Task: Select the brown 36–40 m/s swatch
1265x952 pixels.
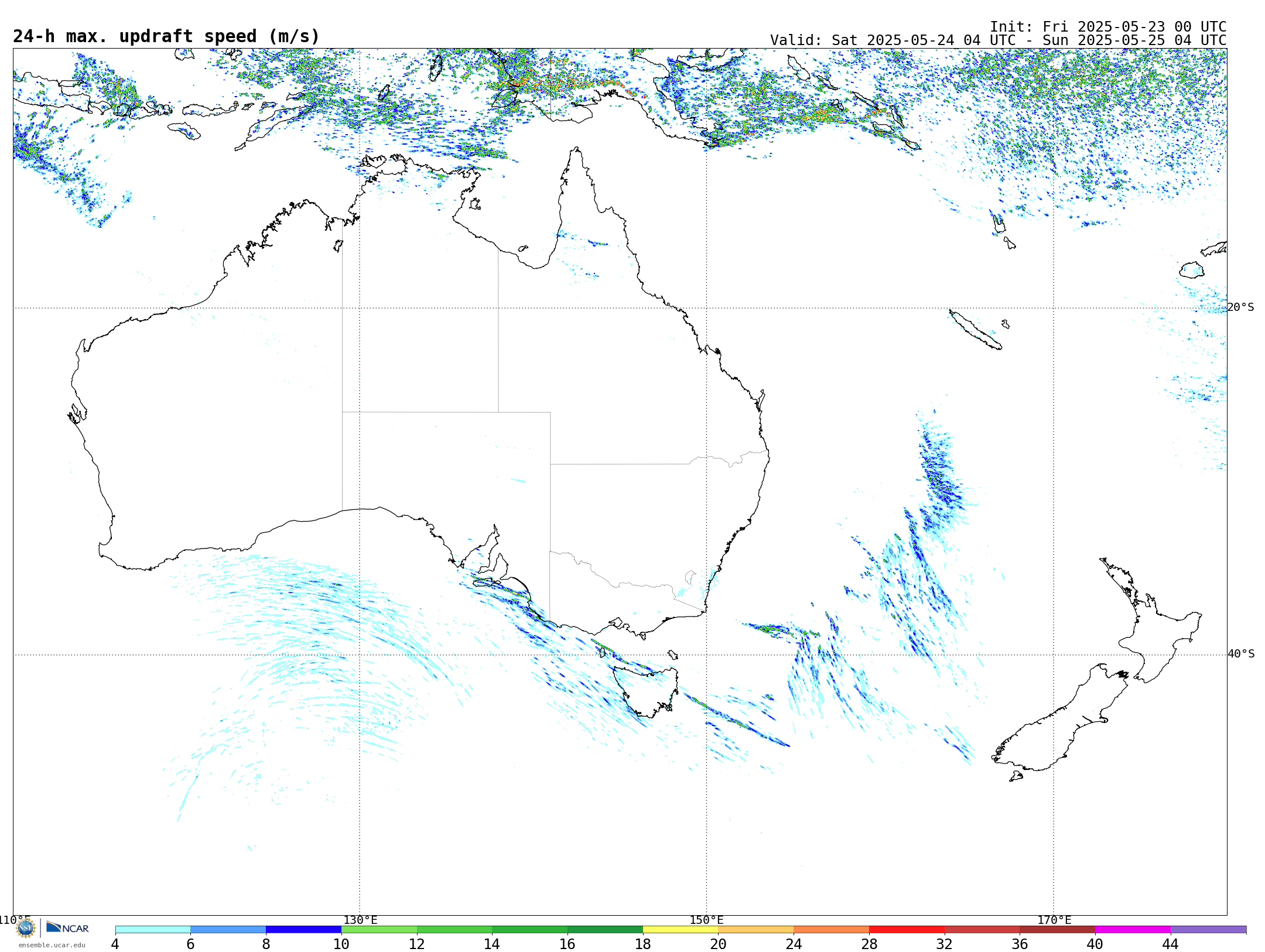Action: 1058,930
